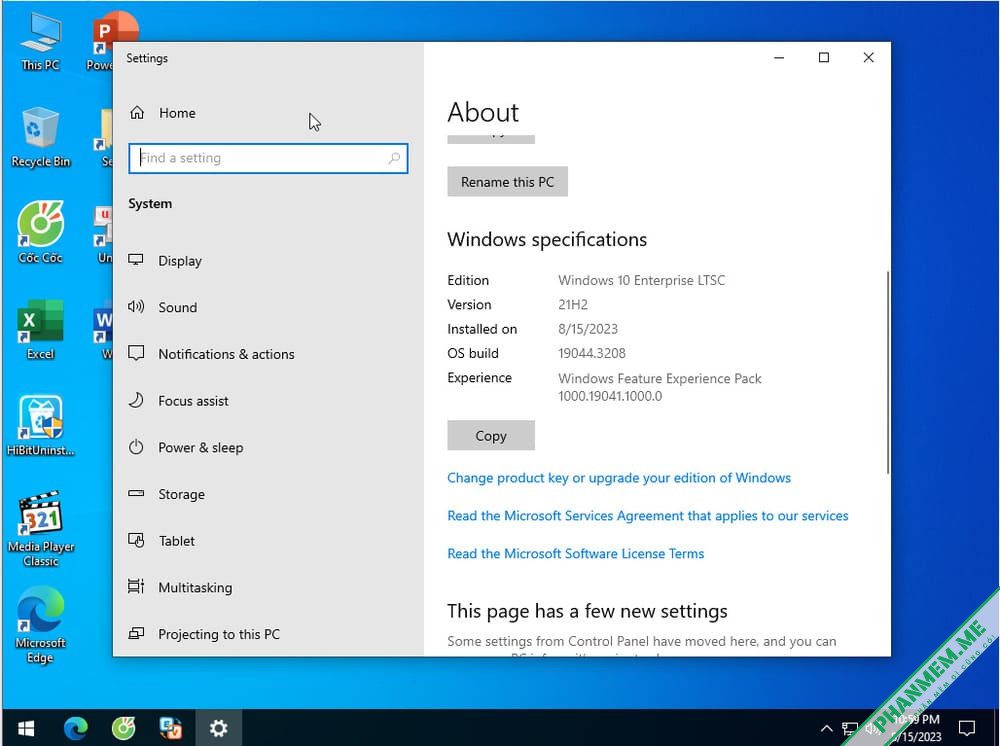Image resolution: width=1000 pixels, height=746 pixels.
Task: Click the Storage drive icon
Action: (136, 494)
